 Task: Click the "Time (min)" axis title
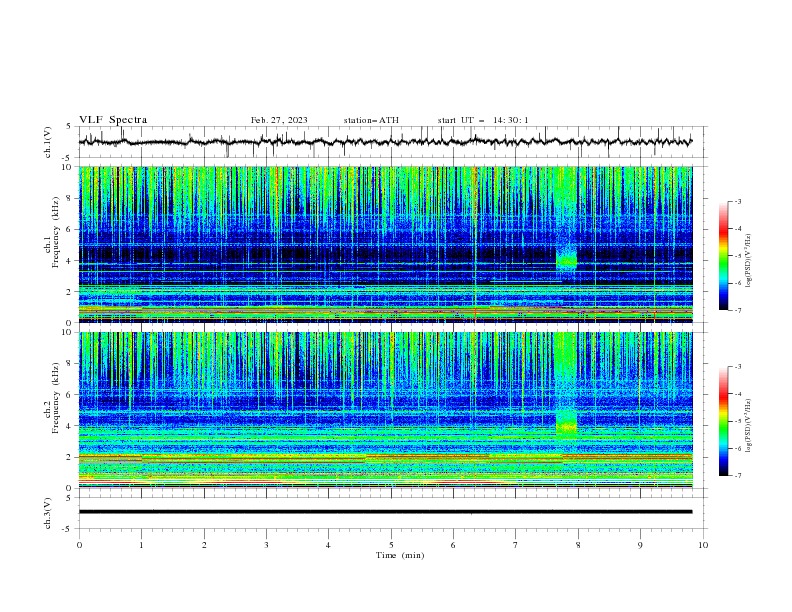pos(400,555)
